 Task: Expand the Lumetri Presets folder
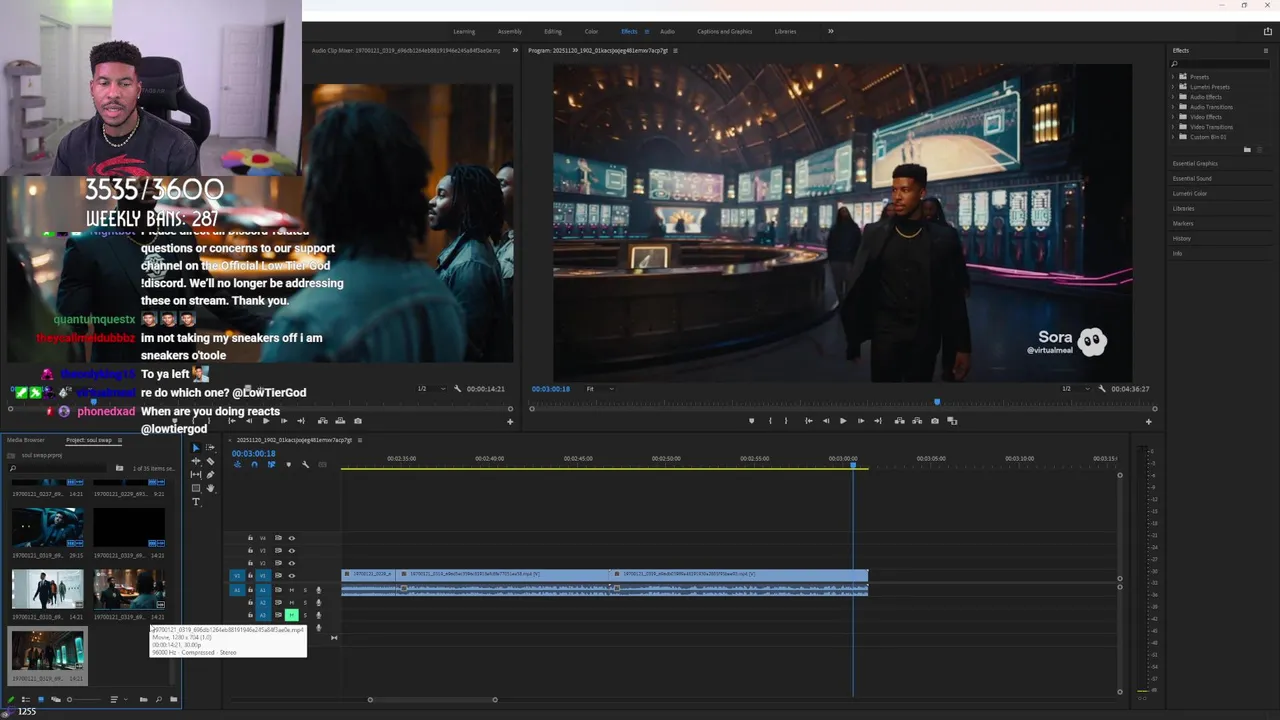click(x=1173, y=87)
